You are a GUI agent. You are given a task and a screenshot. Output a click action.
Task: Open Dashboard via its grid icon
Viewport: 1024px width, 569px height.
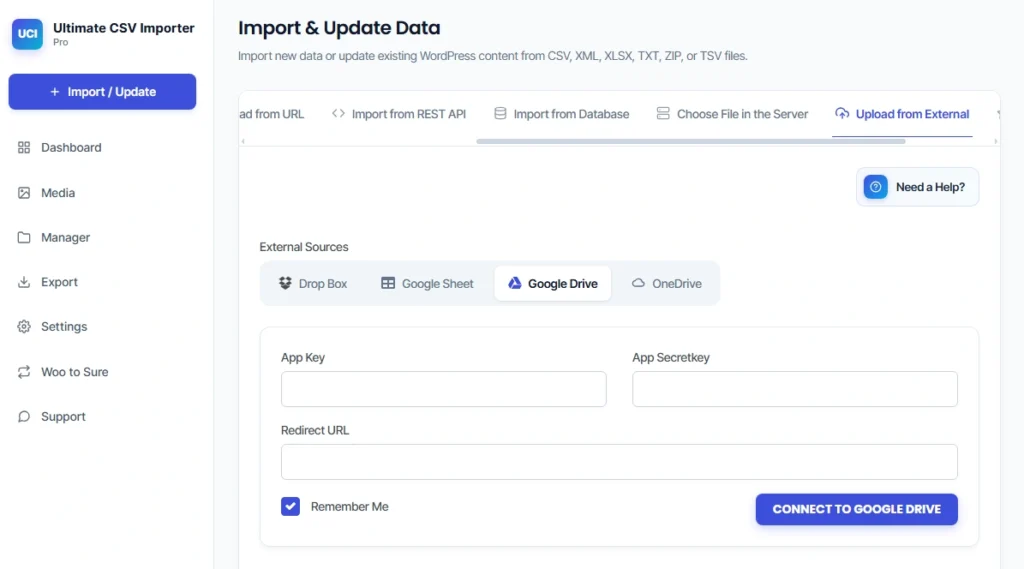pos(24,148)
